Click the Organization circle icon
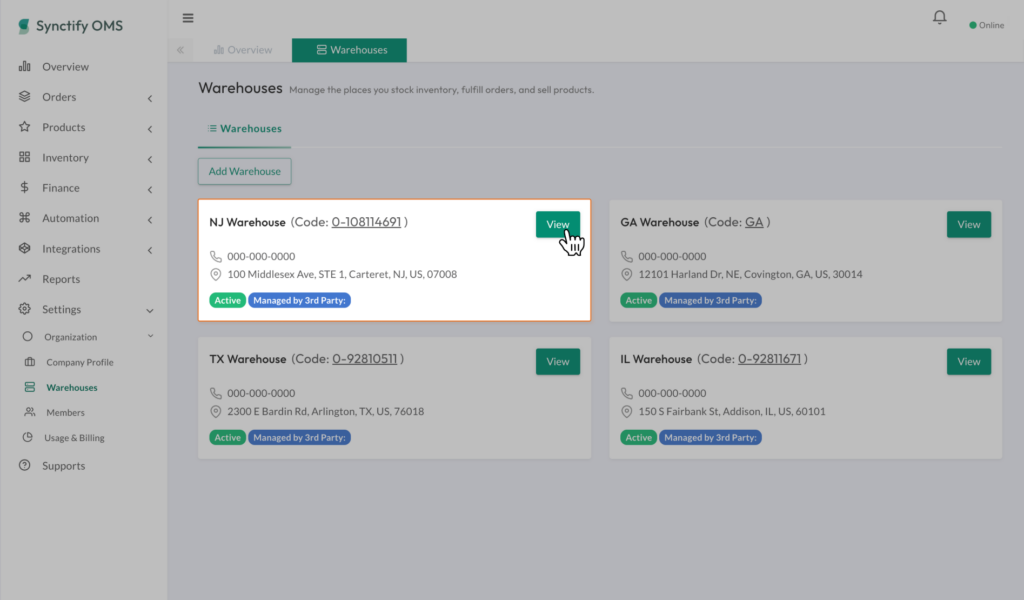Screen dimensions: 1024x600 click(27, 336)
